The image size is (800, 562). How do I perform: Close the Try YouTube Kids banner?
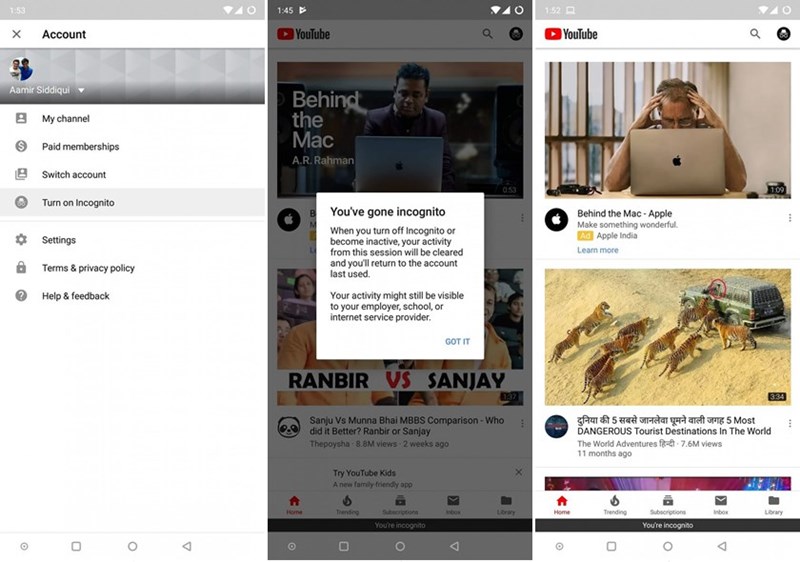click(518, 472)
